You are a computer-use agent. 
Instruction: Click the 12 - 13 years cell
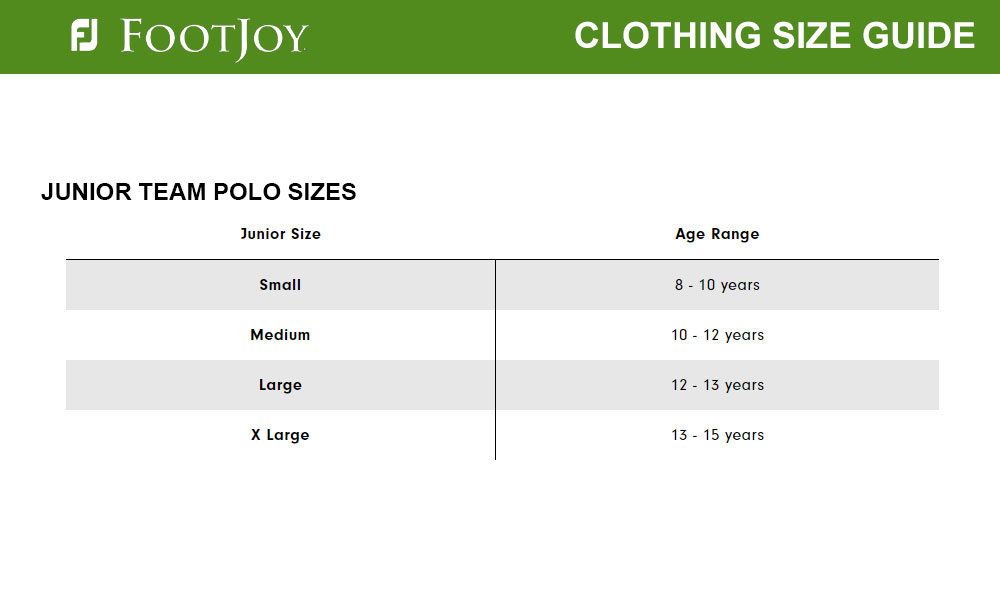click(717, 385)
